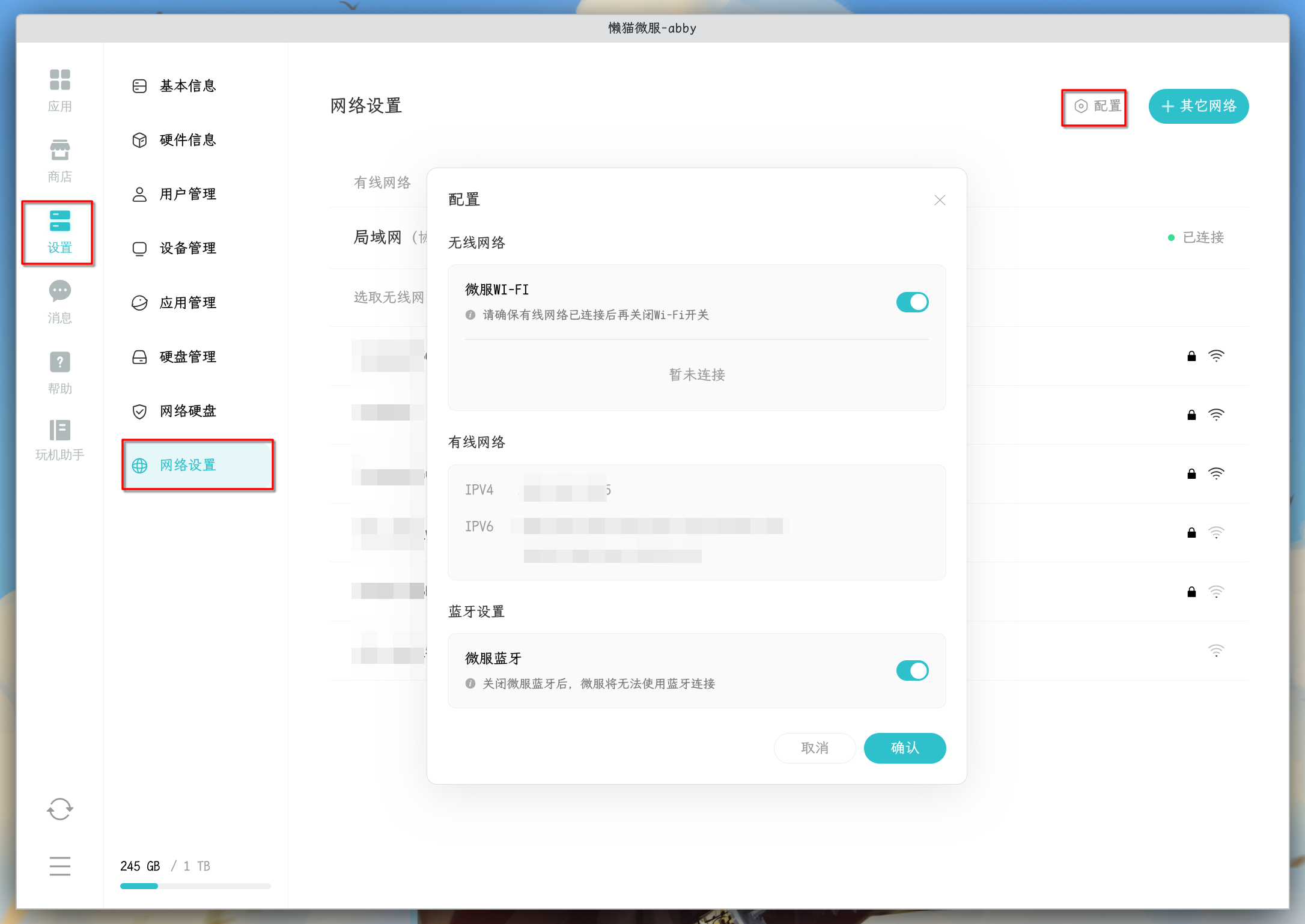Click the info icon beside Wi-Fi warning text
This screenshot has width=1305, height=924.
click(x=470, y=315)
